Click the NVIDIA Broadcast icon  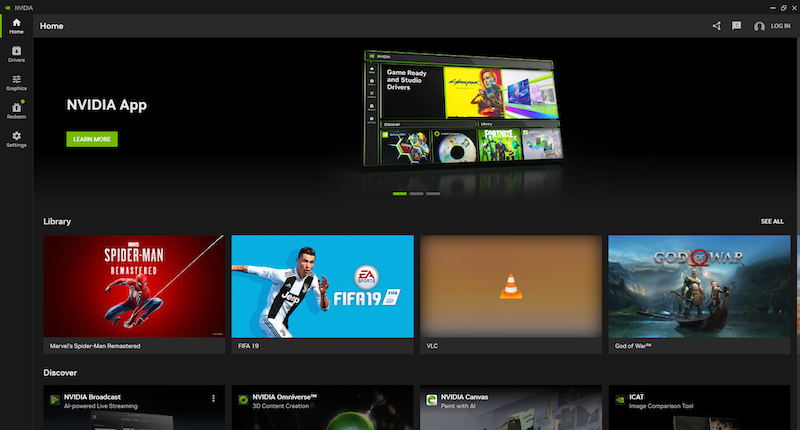point(55,400)
